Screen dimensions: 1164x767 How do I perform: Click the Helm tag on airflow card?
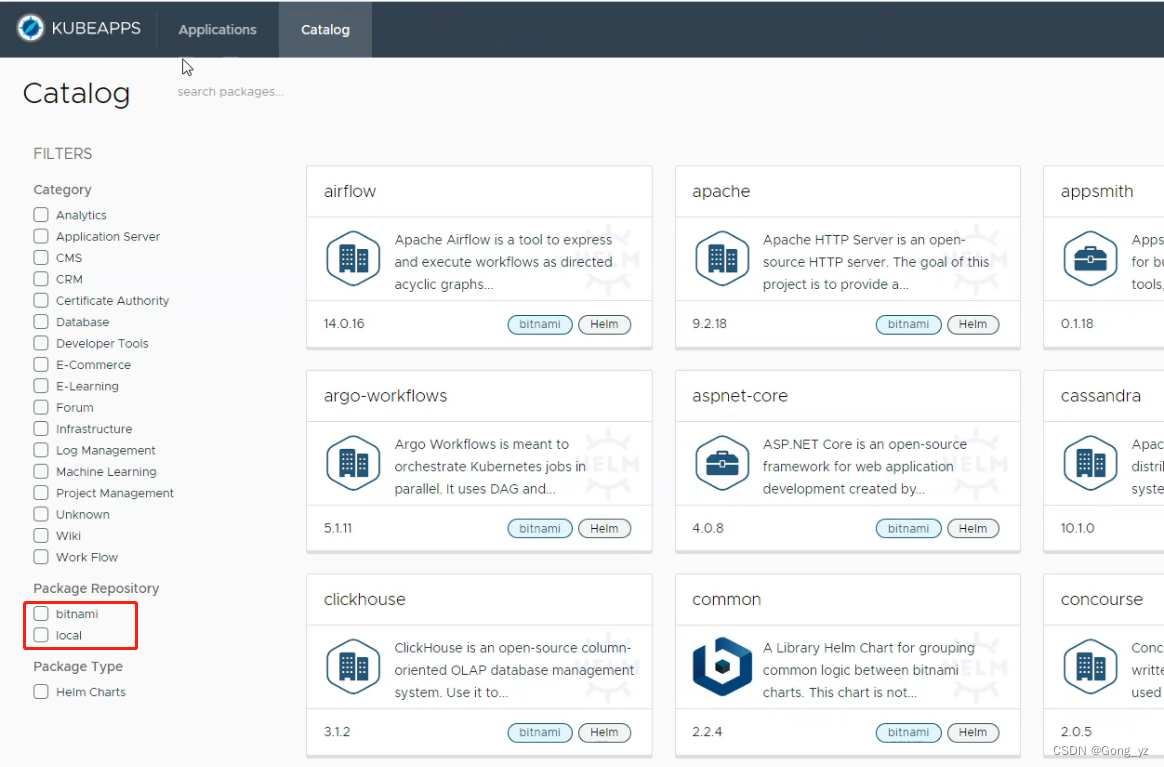point(604,324)
